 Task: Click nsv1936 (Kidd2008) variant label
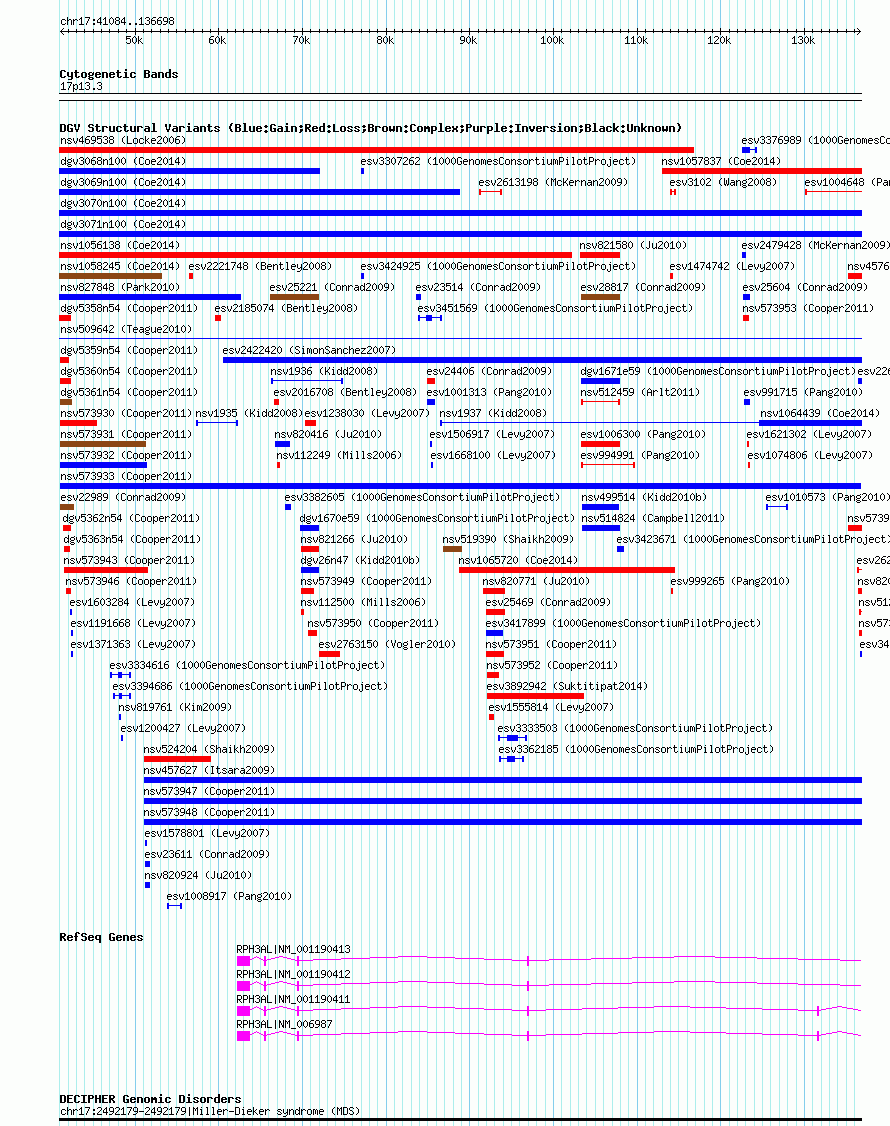[324, 371]
